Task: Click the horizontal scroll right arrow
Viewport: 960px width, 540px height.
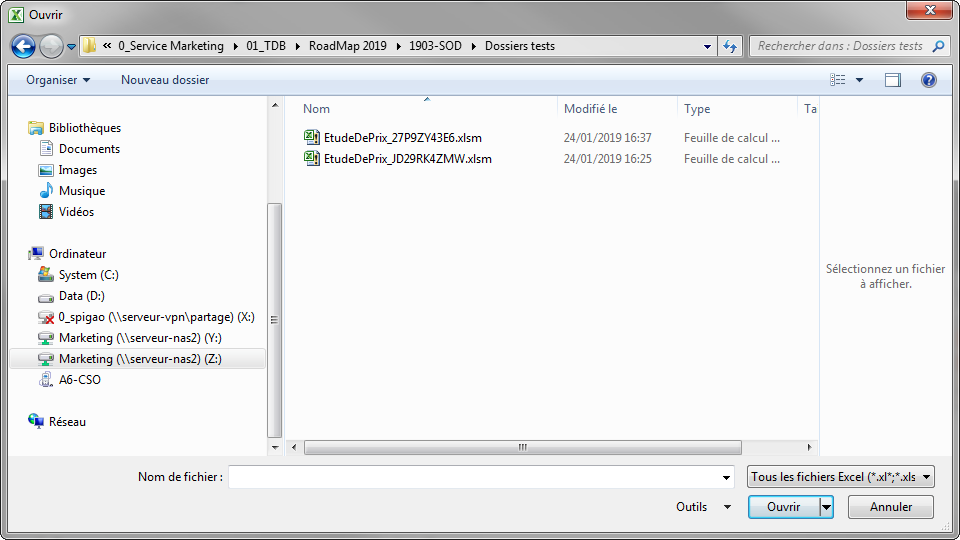Action: pos(809,448)
